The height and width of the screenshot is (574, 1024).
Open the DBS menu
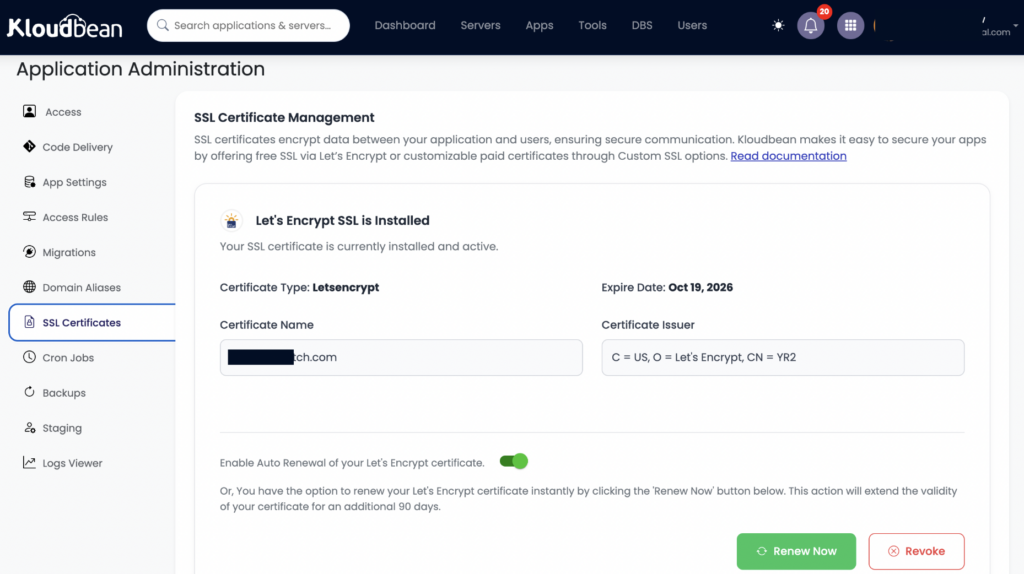[x=642, y=25]
